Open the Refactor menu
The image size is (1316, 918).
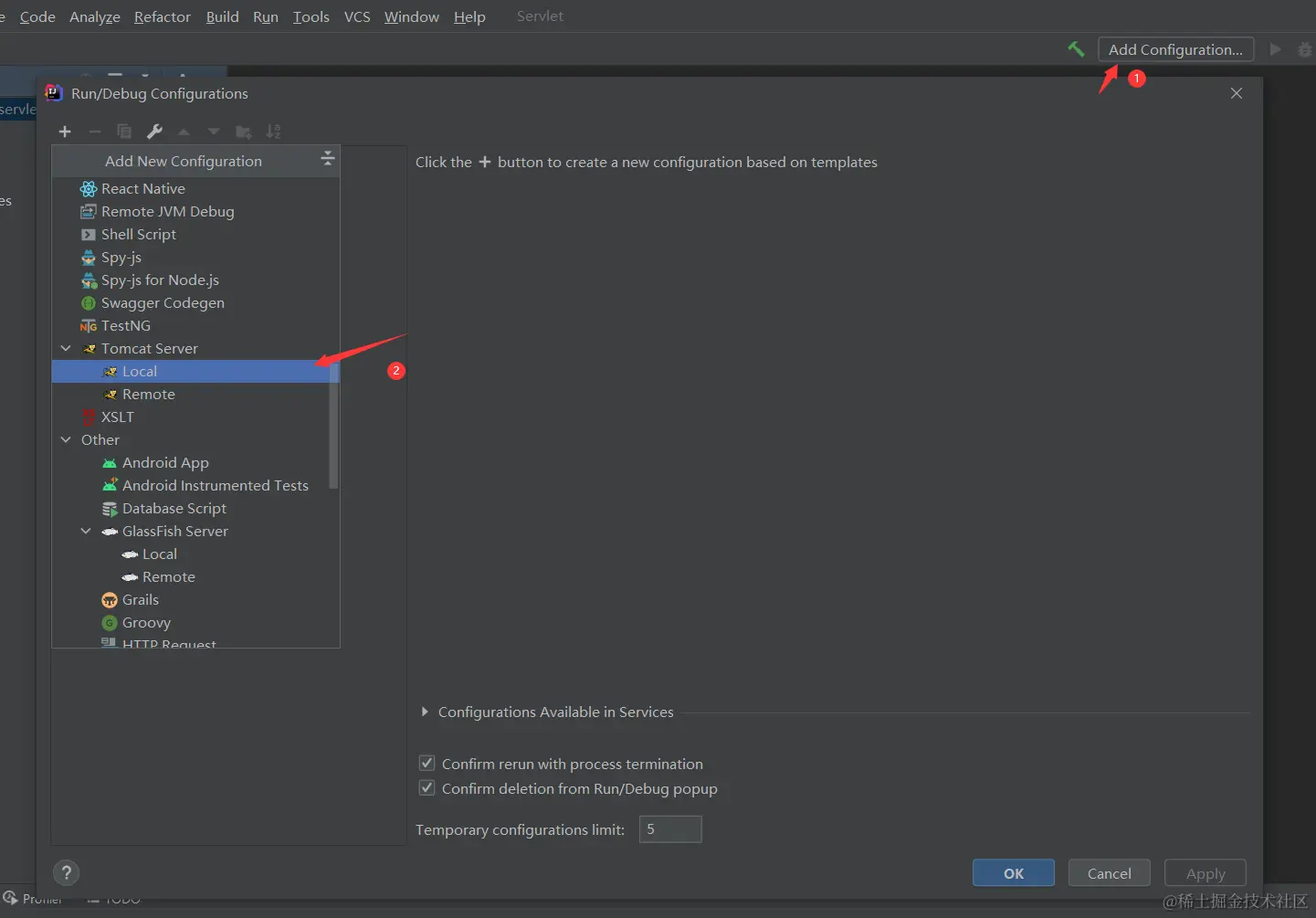point(163,16)
